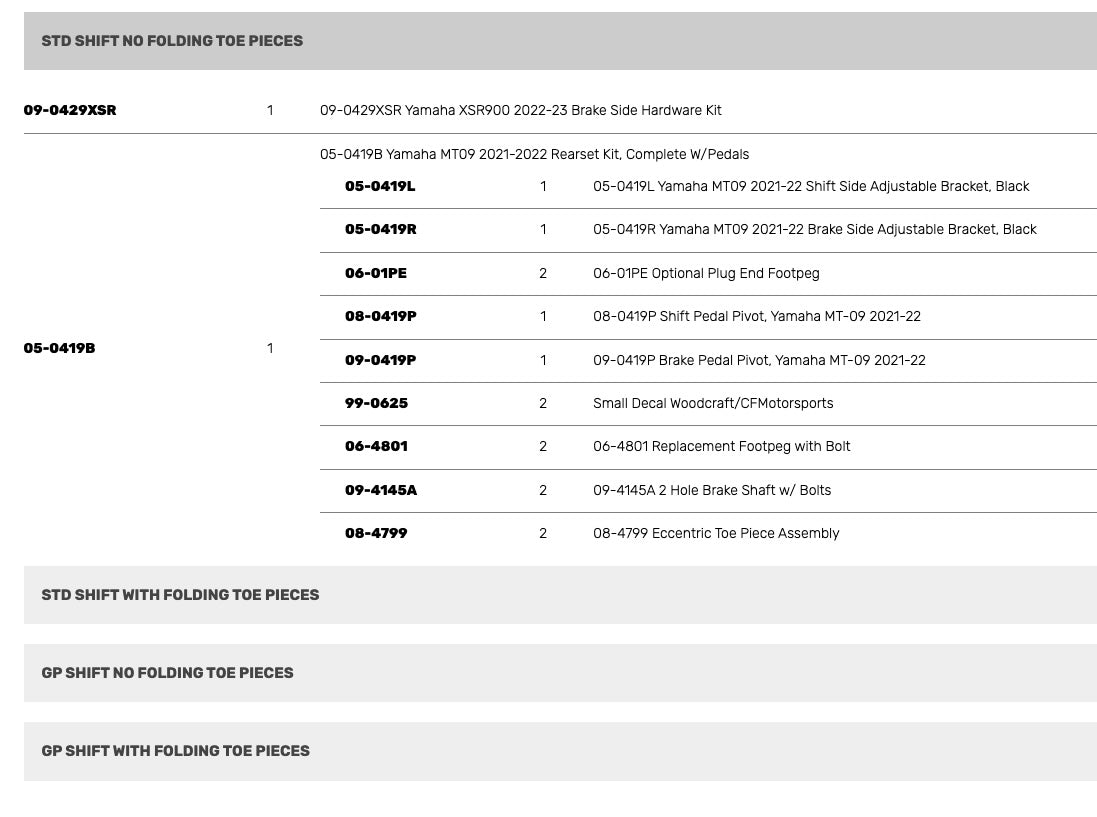Click part number 05-0419B
The height and width of the screenshot is (817, 1097).
[x=59, y=348]
